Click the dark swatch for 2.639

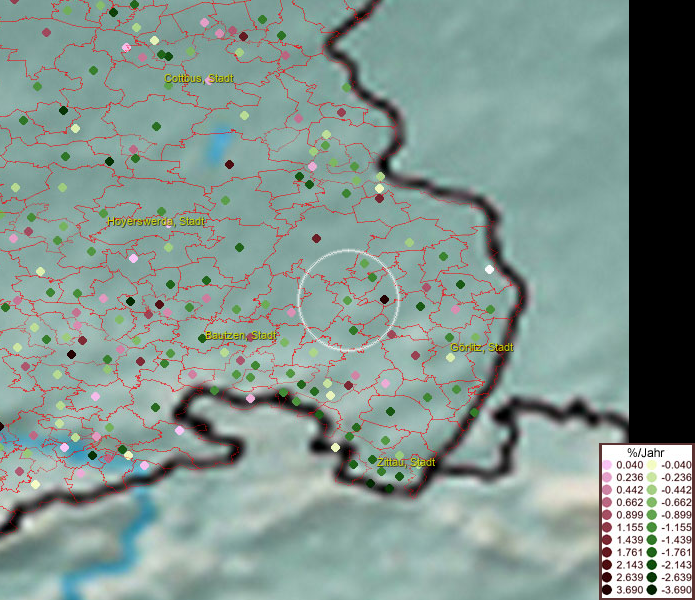[607, 577]
